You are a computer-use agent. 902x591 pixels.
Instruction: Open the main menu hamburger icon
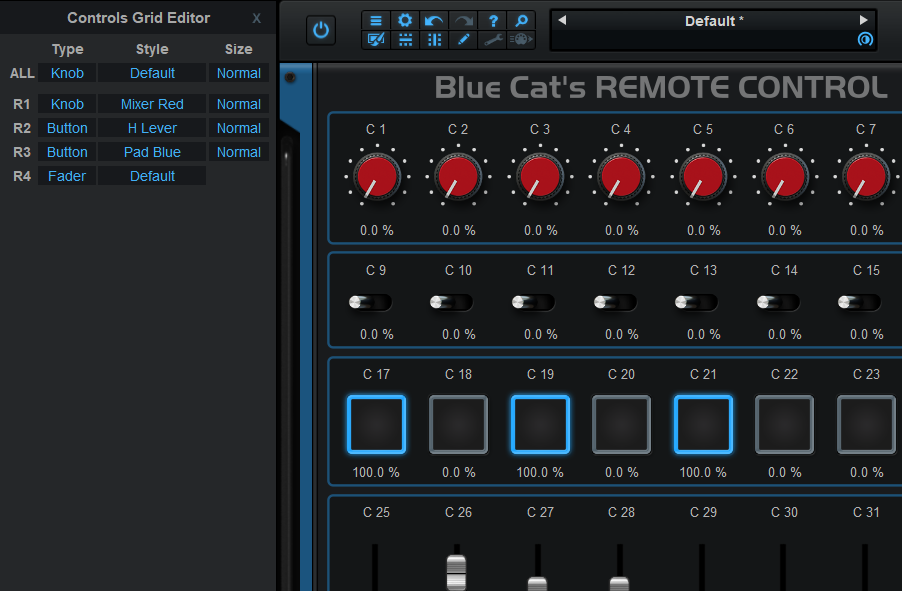click(x=376, y=21)
